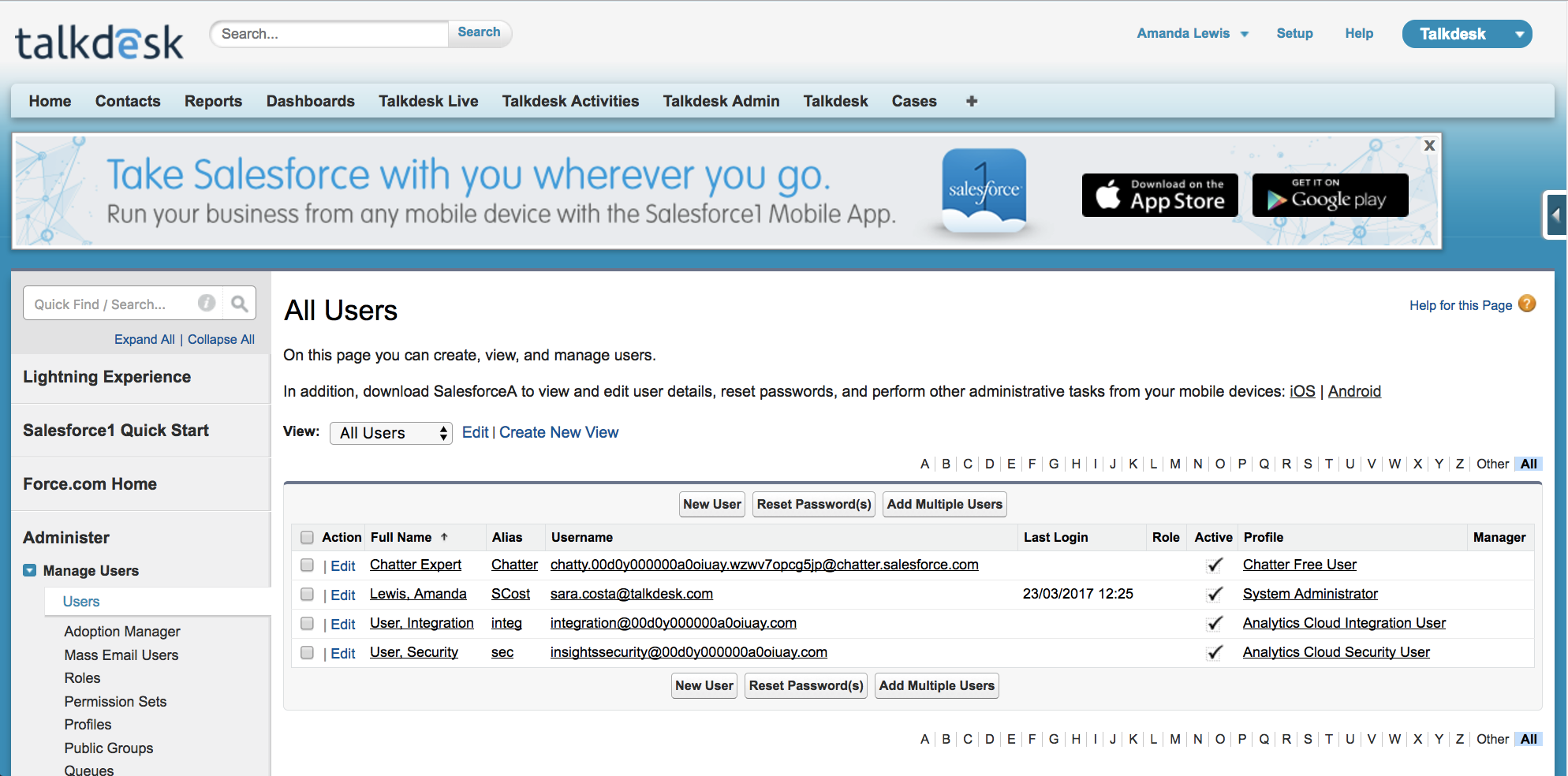Open Analytics Cloud Integration User profile
Screen dimensions: 1568x776
point(1344,623)
